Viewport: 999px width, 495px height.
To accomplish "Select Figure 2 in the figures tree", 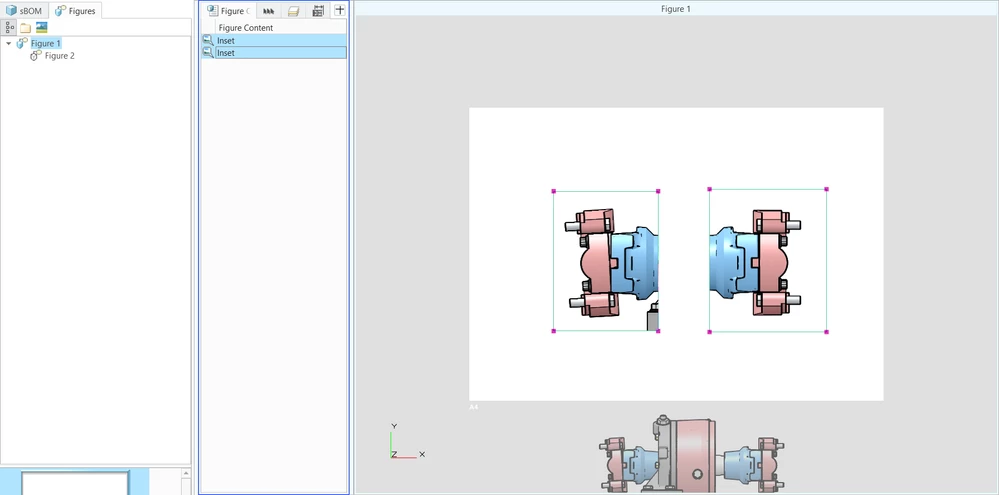I will point(59,56).
